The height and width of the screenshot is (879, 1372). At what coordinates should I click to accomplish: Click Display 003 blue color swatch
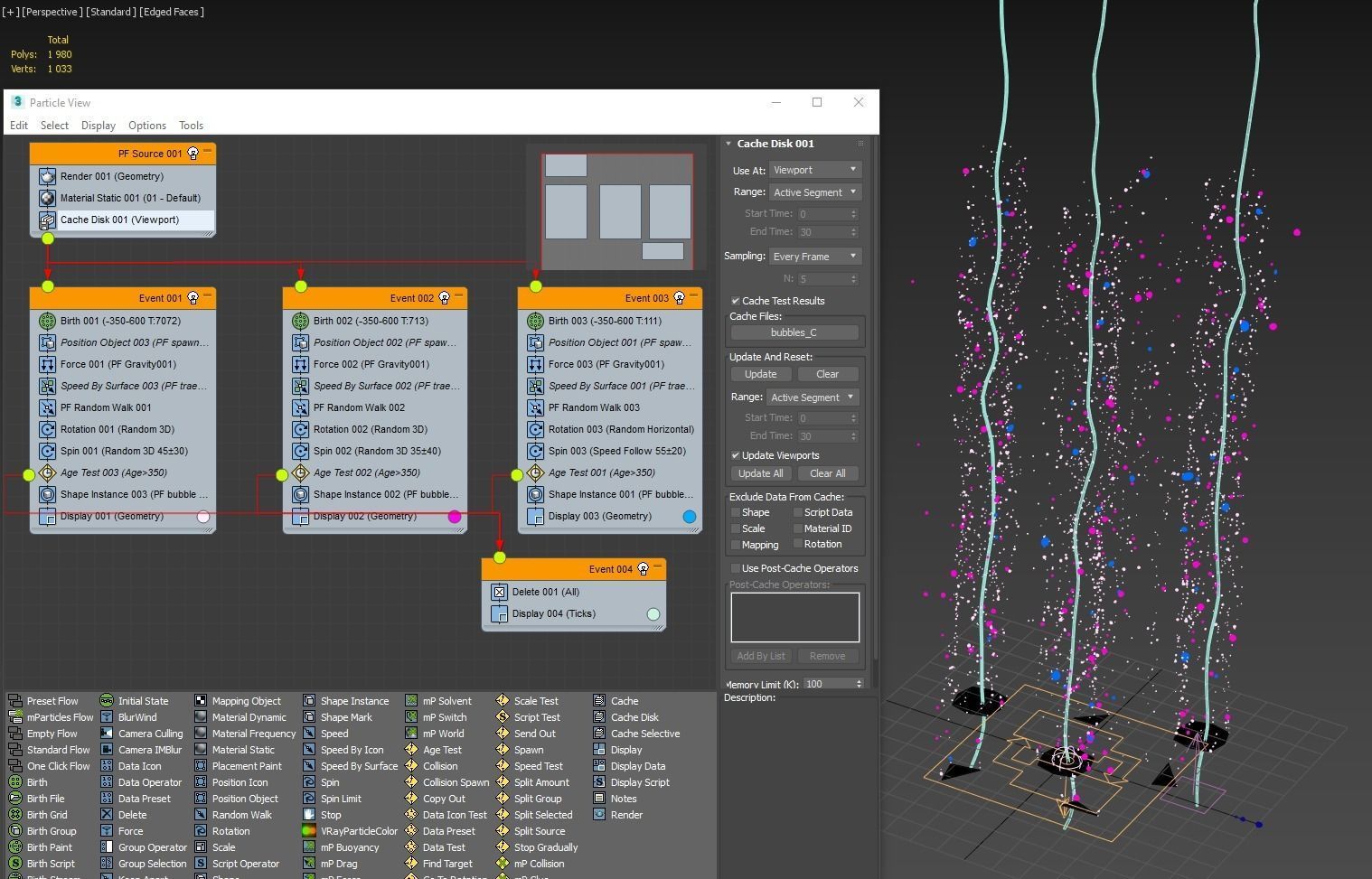690,517
